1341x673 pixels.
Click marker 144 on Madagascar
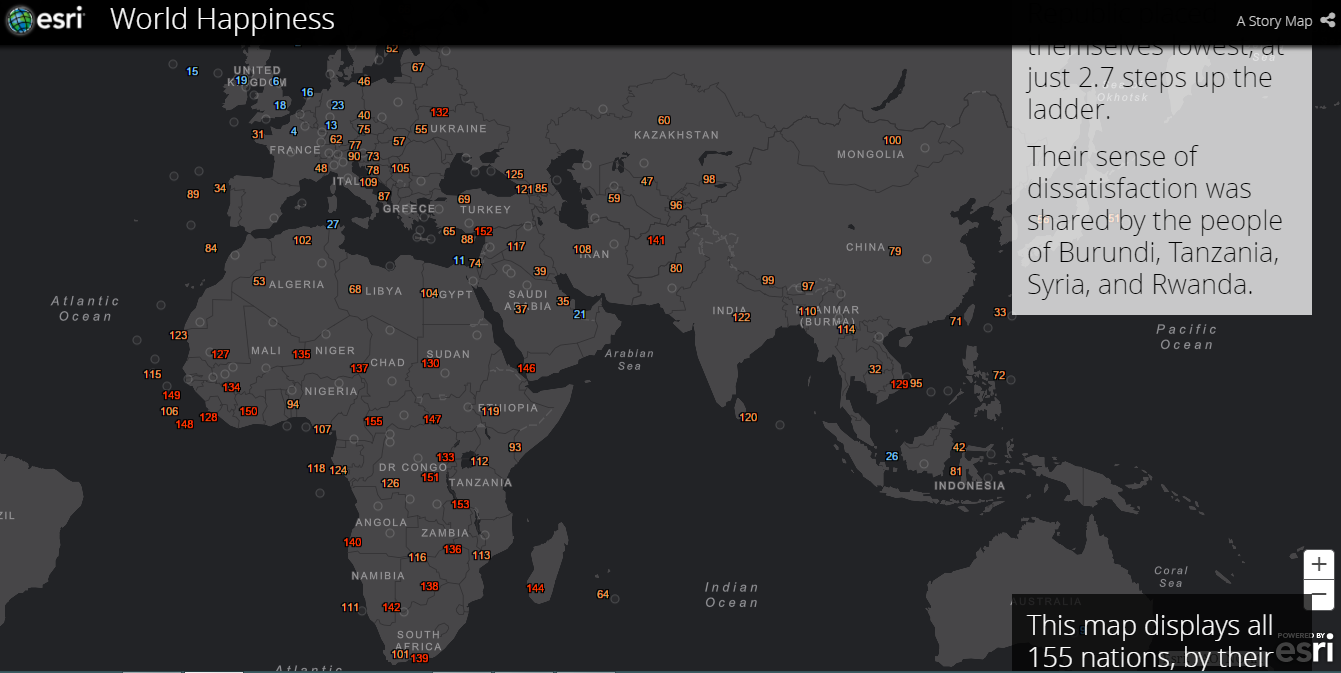pos(536,588)
